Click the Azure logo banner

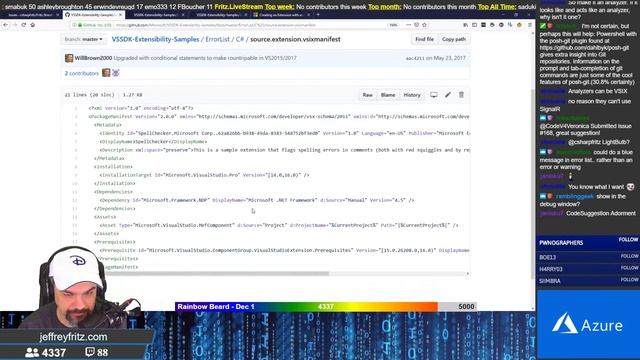[x=588, y=325]
